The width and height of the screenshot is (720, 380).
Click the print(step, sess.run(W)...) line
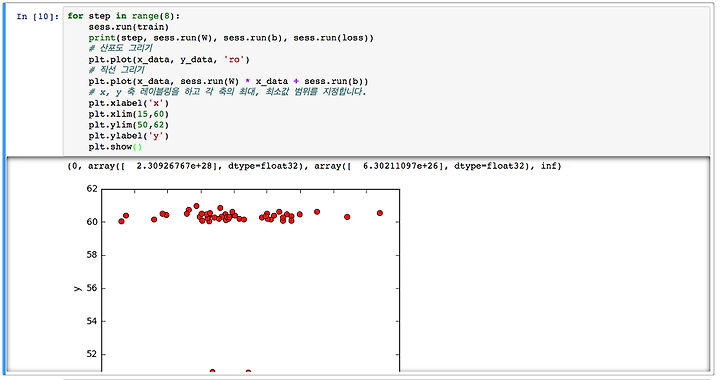point(231,38)
